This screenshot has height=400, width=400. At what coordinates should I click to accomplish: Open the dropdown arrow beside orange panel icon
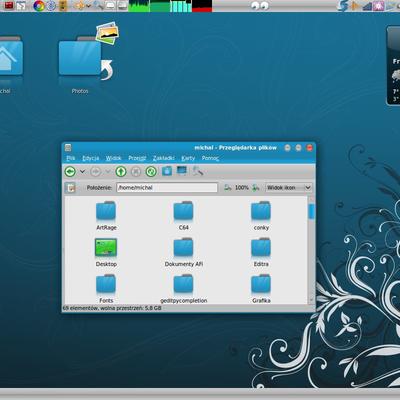tap(89, 6)
